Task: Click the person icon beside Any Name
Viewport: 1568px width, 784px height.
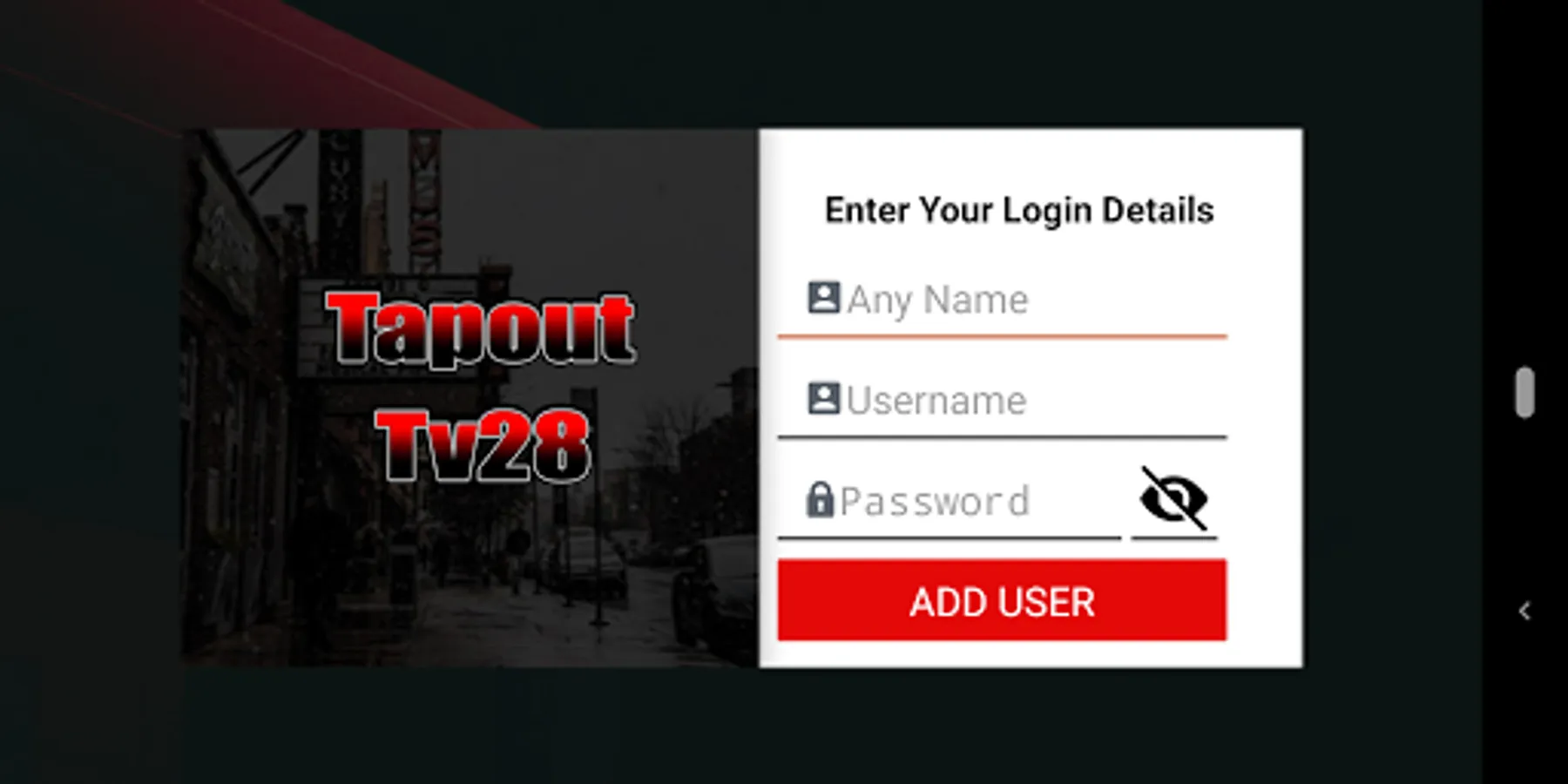Action: pos(823,298)
